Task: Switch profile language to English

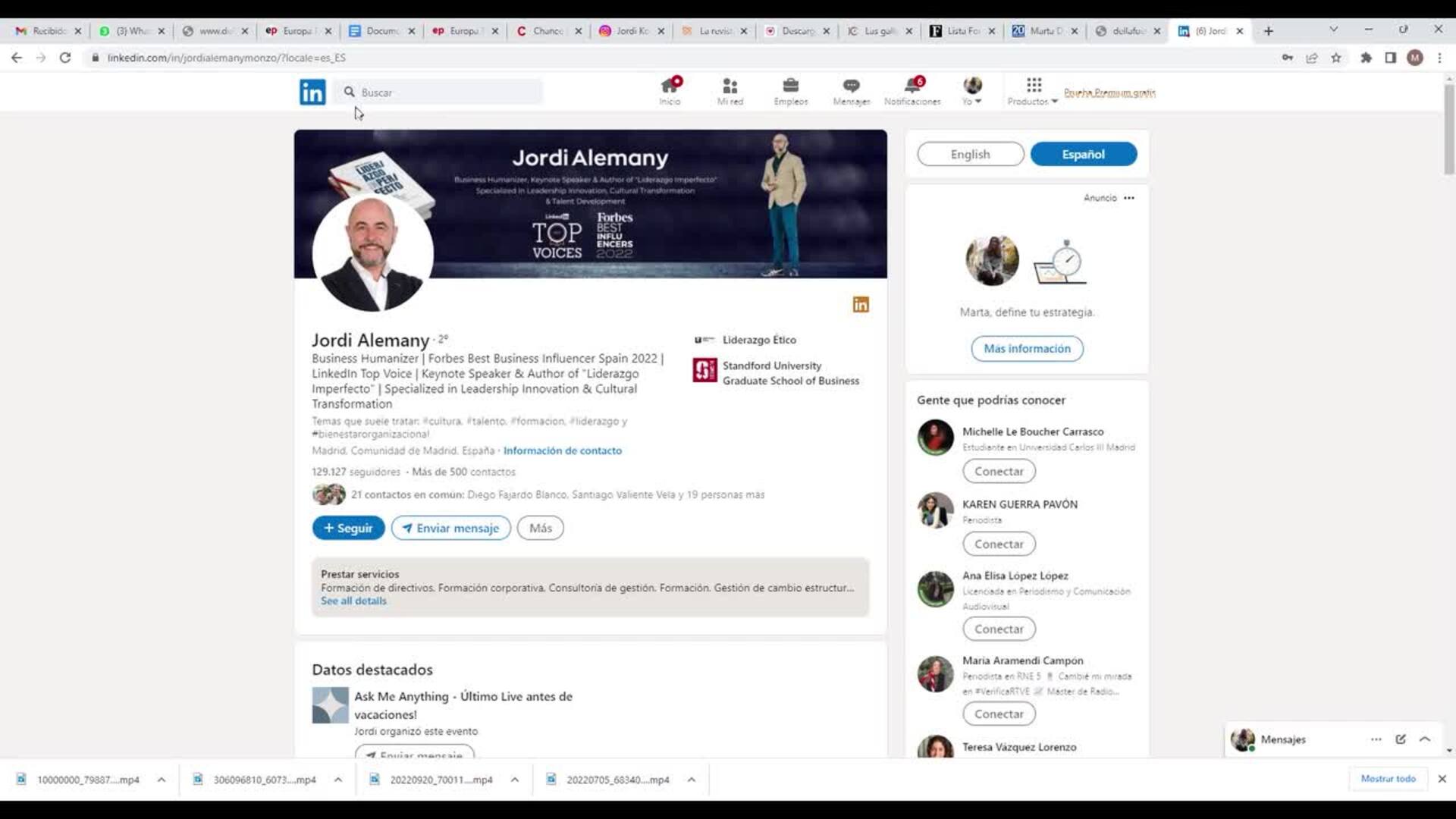Action: pyautogui.click(x=970, y=154)
